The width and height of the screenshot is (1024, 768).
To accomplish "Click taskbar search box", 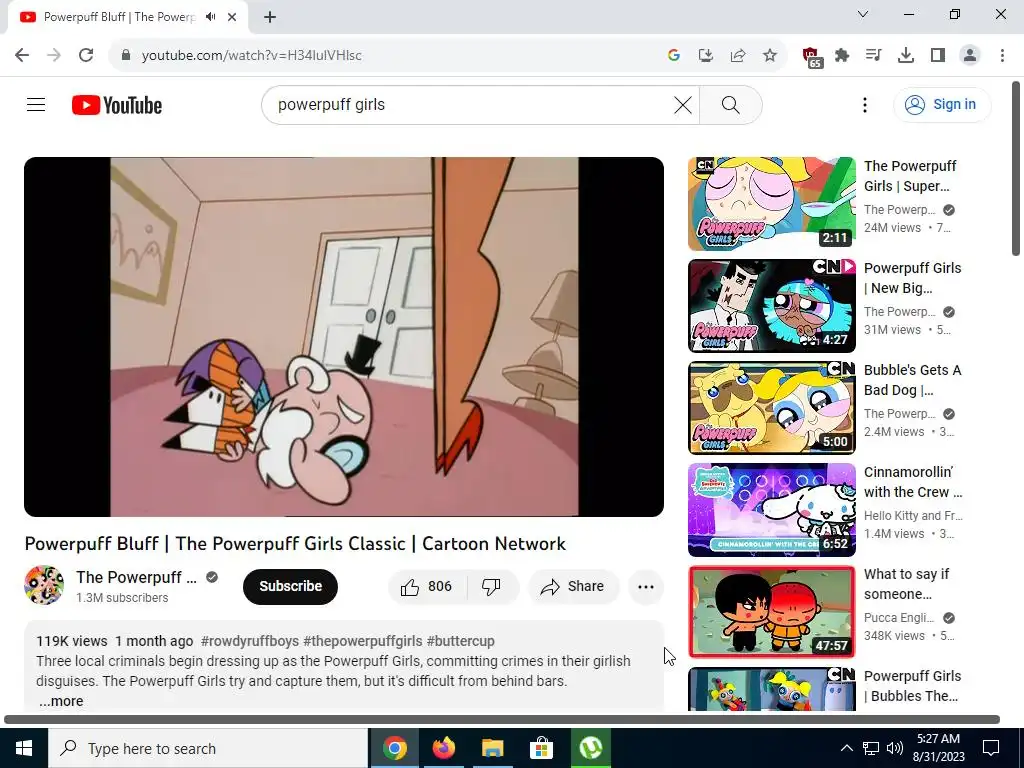I will coord(208,748).
